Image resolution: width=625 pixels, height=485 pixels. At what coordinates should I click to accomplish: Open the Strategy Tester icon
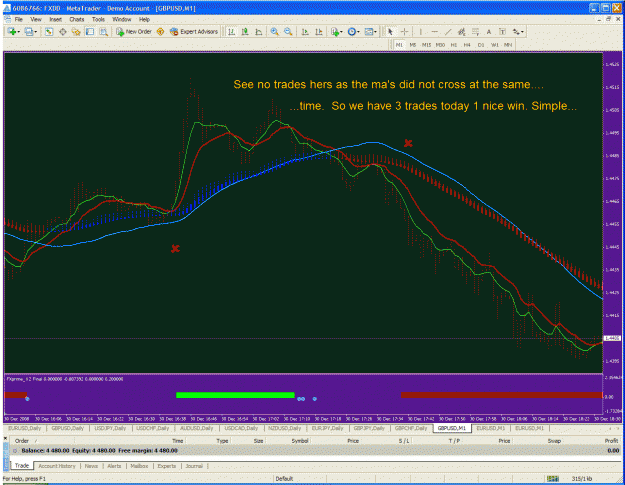(x=104, y=32)
